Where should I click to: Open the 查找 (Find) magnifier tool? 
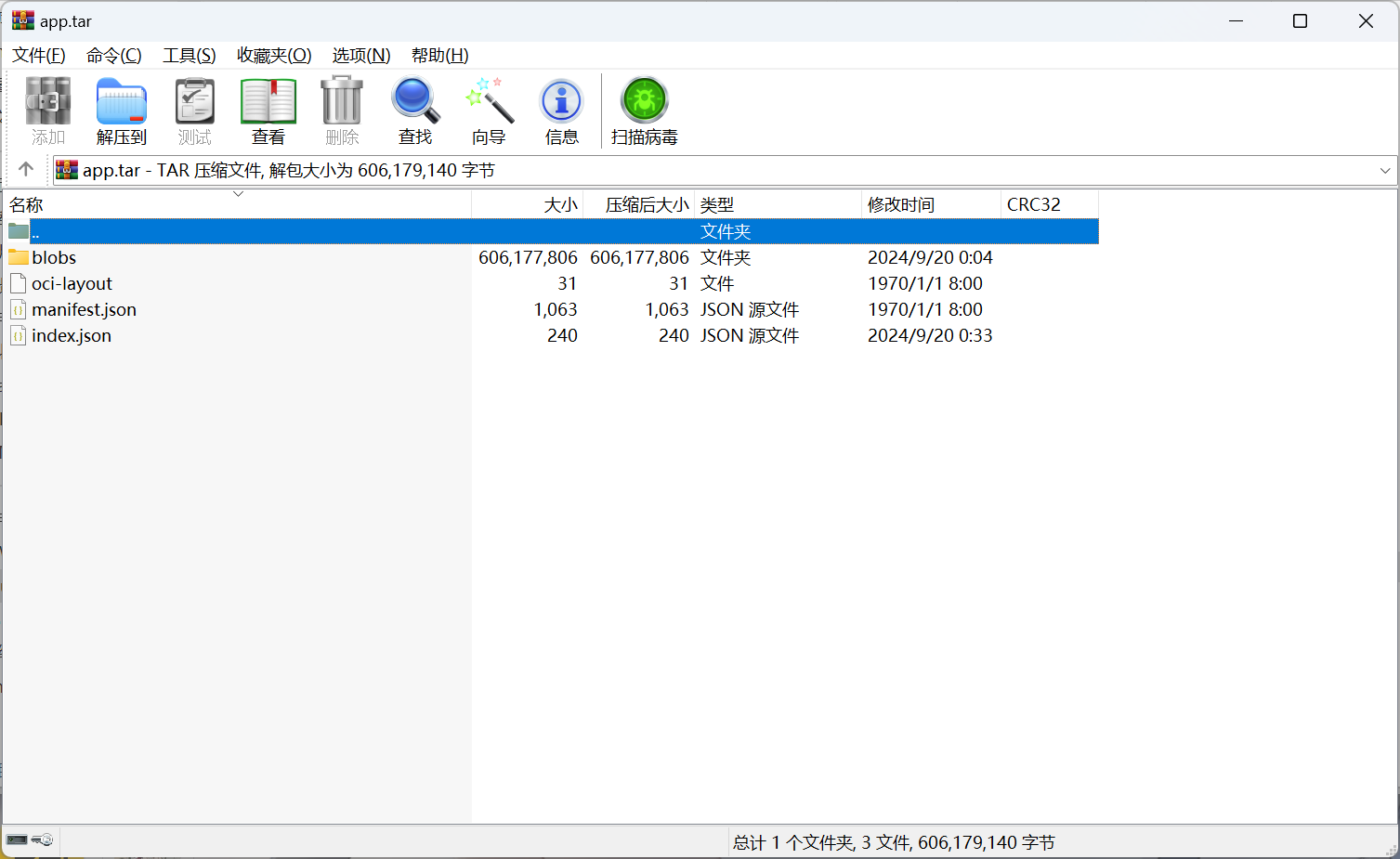[415, 111]
